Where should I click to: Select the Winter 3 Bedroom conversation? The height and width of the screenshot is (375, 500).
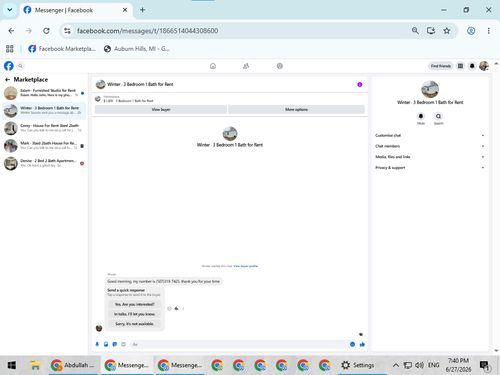tap(44, 110)
